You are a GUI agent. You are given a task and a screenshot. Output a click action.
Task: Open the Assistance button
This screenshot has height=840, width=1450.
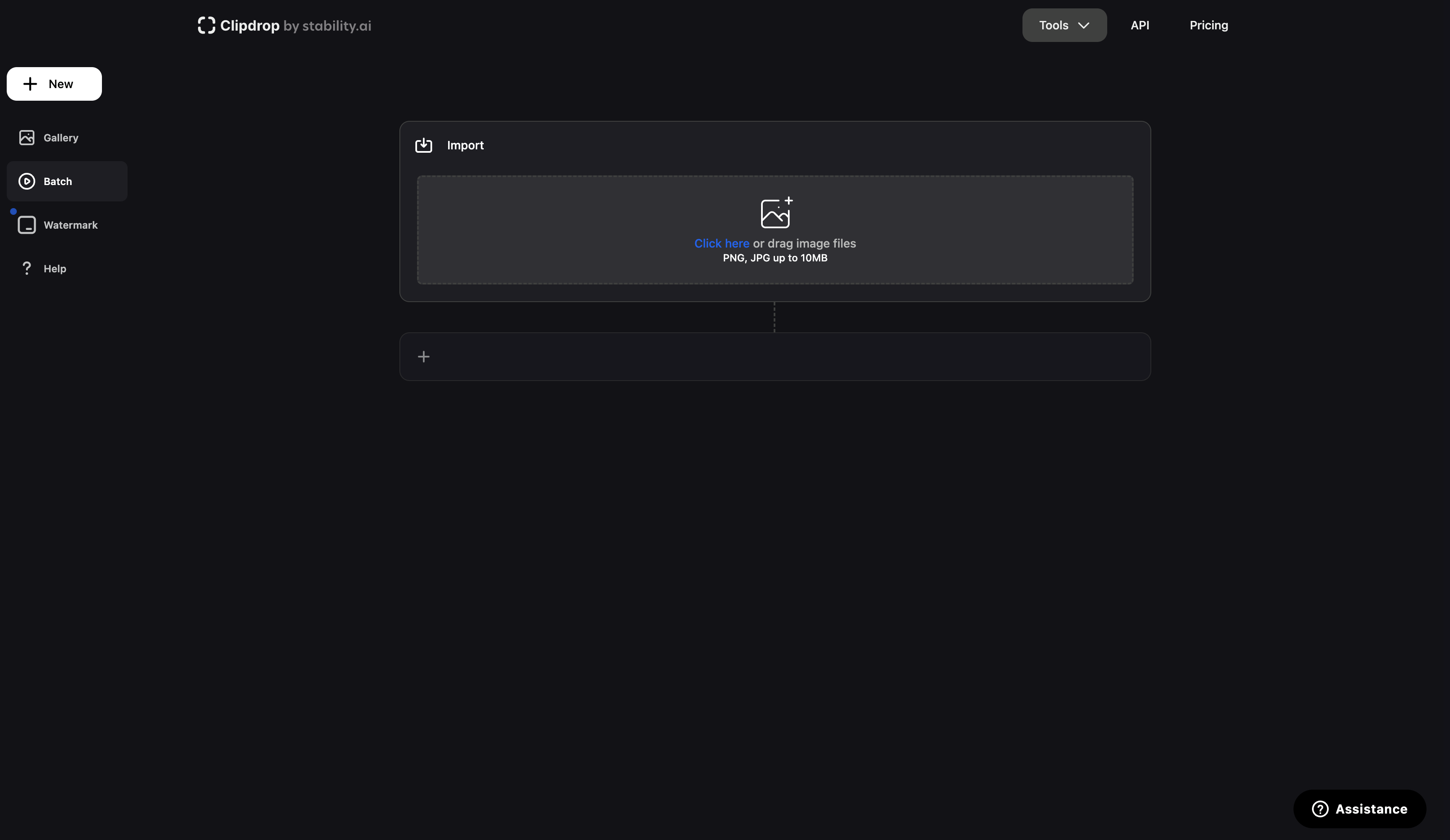pyautogui.click(x=1359, y=809)
